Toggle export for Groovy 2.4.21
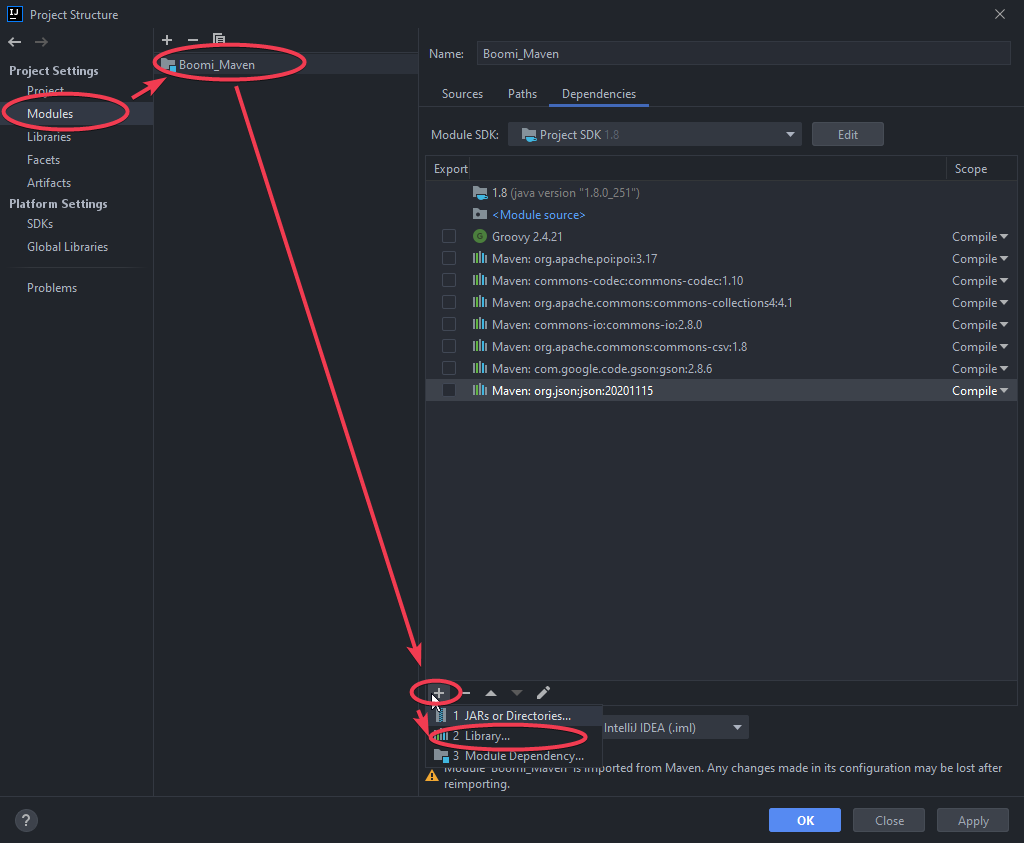Image resolution: width=1024 pixels, height=843 pixels. [x=449, y=236]
